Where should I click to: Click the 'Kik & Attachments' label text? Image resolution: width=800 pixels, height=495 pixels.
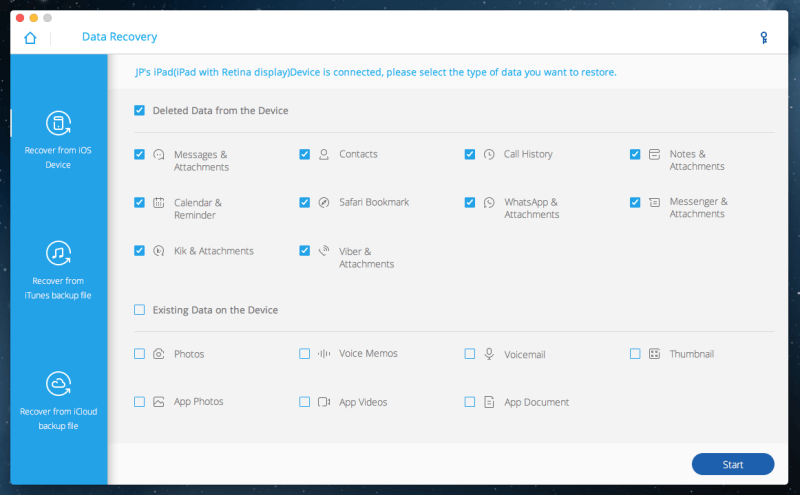click(x=214, y=251)
